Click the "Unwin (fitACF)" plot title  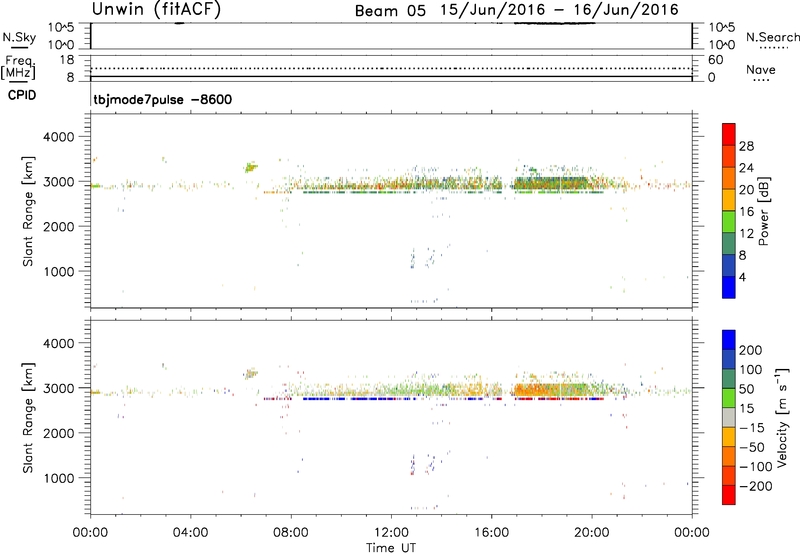point(156,9)
